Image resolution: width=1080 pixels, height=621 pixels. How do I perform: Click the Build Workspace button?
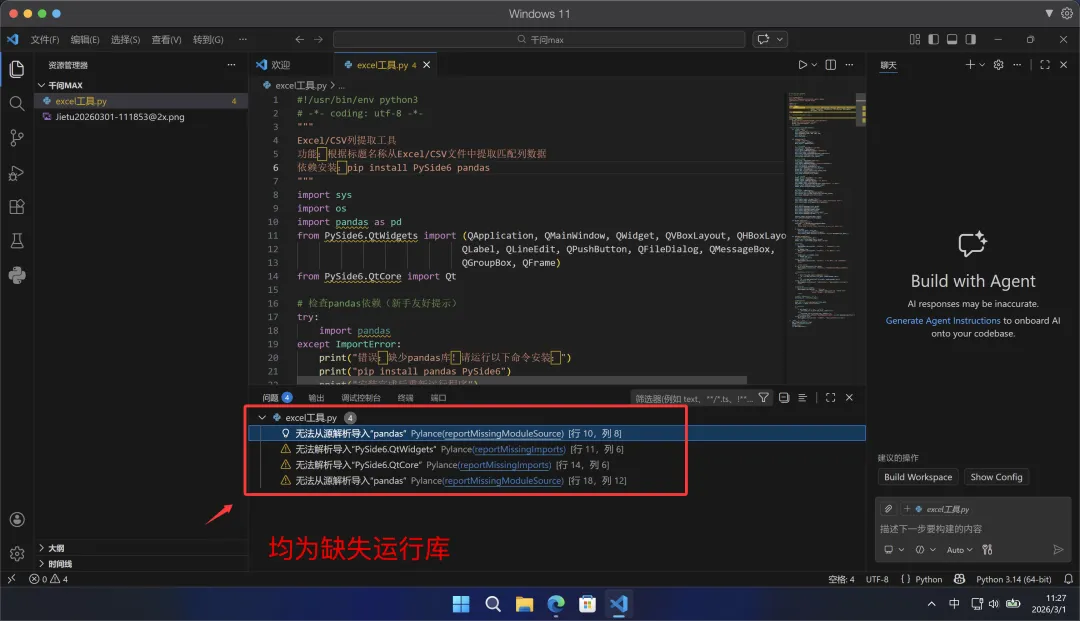point(917,476)
